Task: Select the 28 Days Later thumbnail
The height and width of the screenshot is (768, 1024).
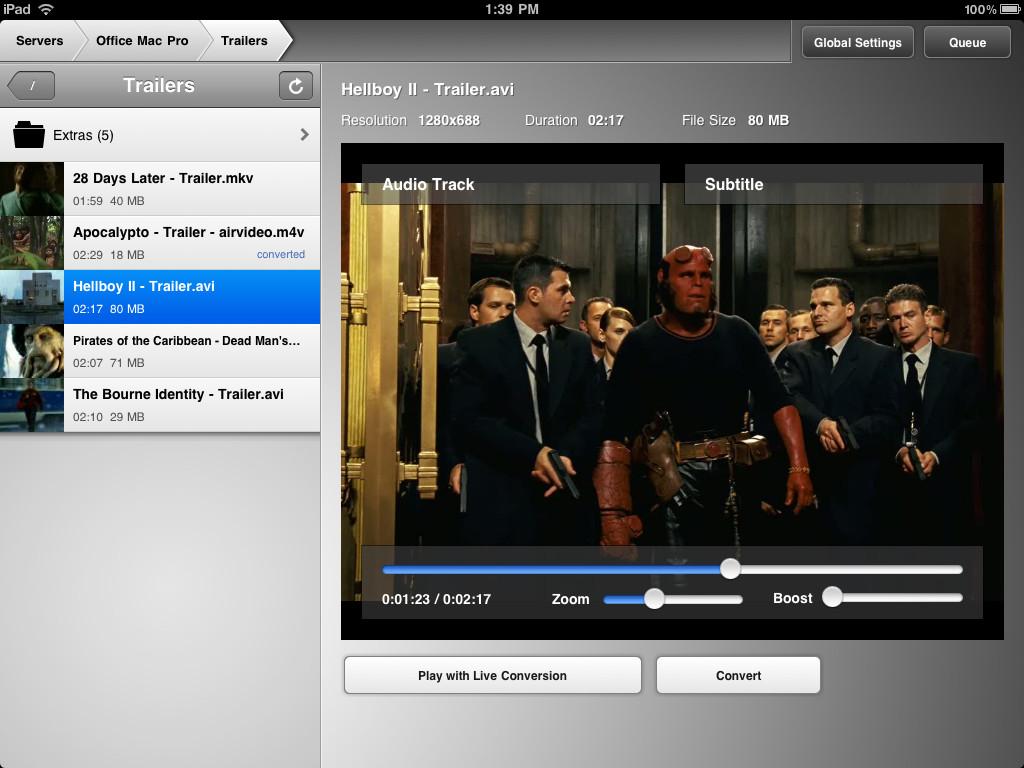Action: 31,188
